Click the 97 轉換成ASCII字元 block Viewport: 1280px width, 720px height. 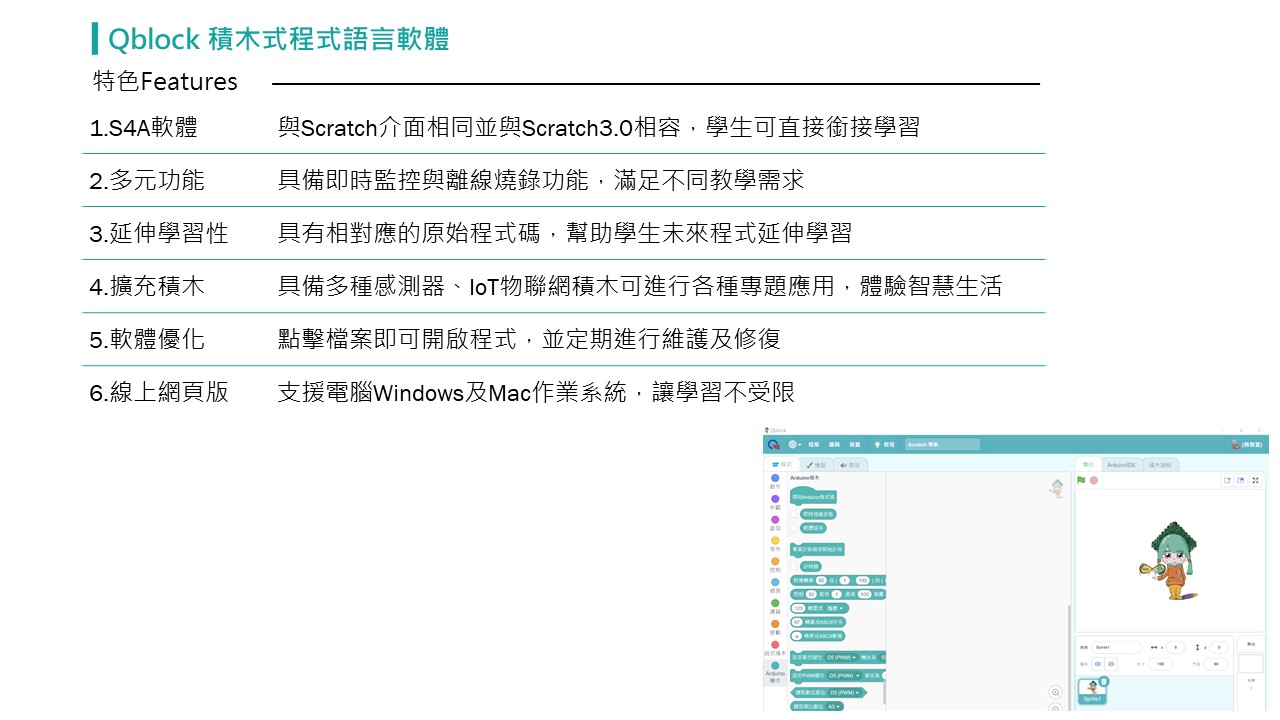[x=818, y=621]
